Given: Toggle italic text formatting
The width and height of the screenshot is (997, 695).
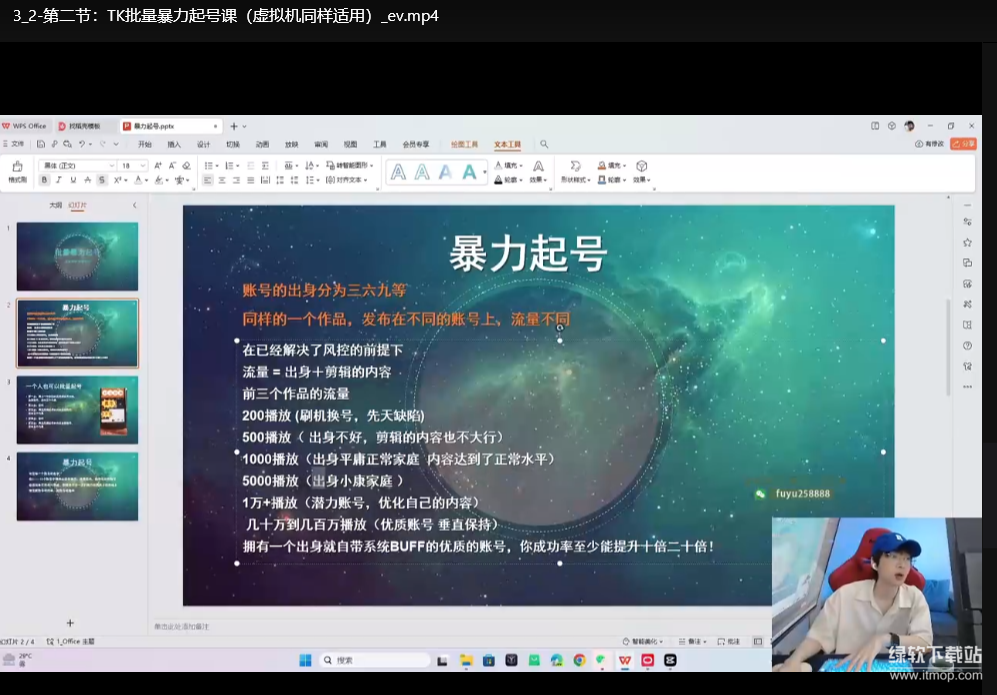Looking at the screenshot, I should tap(59, 180).
